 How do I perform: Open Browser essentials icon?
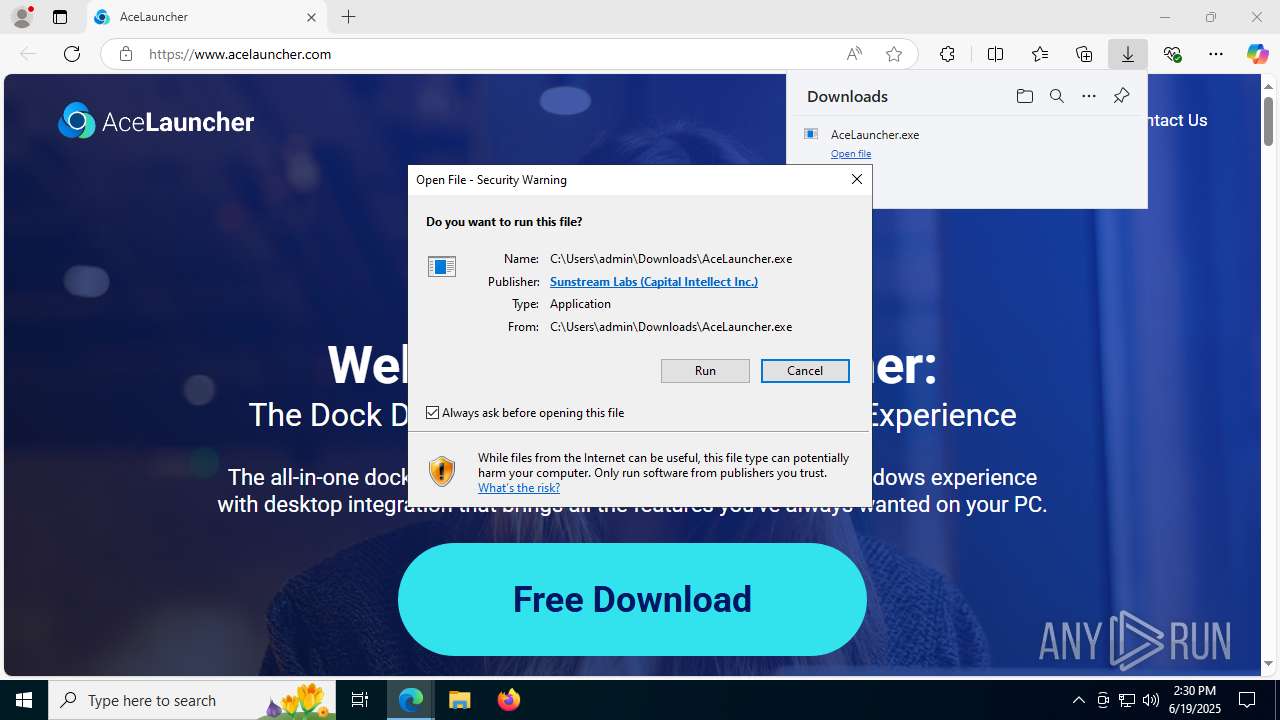[x=1172, y=54]
